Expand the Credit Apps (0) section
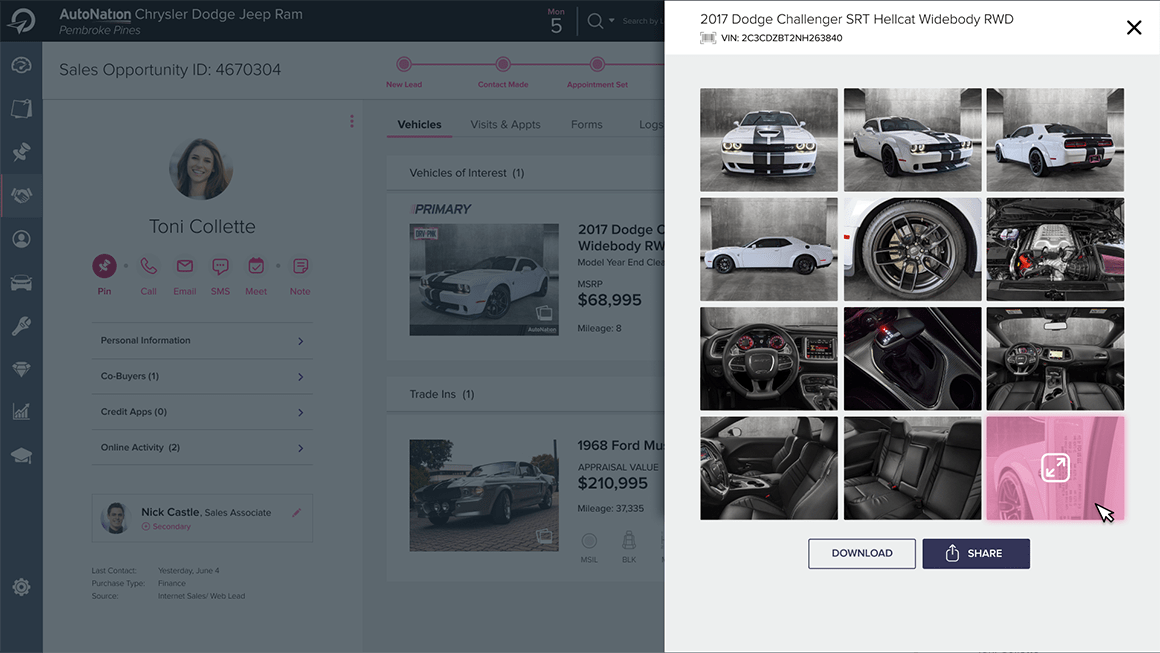Viewport: 1160px width, 653px height. pos(203,412)
